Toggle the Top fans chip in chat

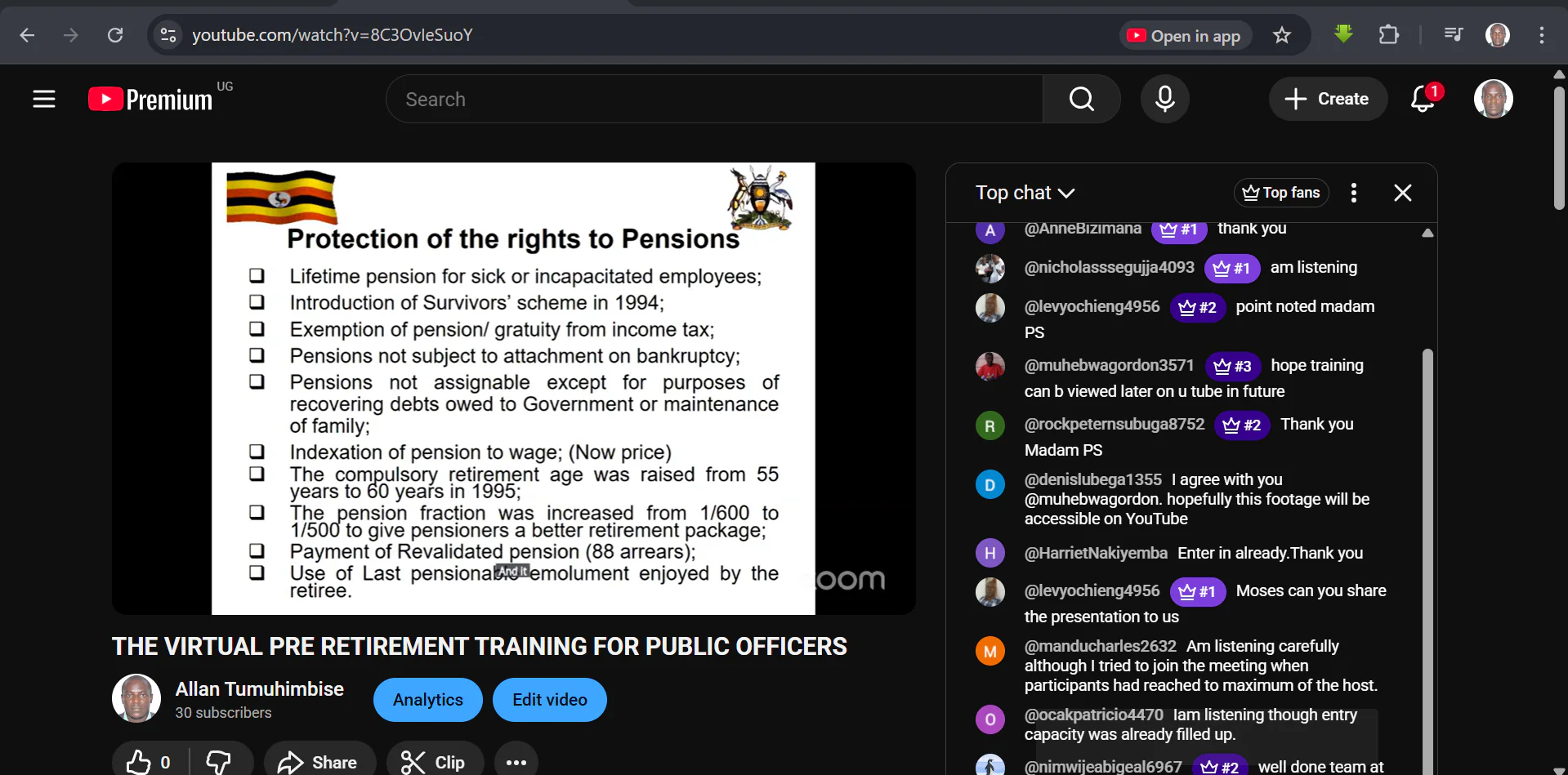tap(1281, 193)
